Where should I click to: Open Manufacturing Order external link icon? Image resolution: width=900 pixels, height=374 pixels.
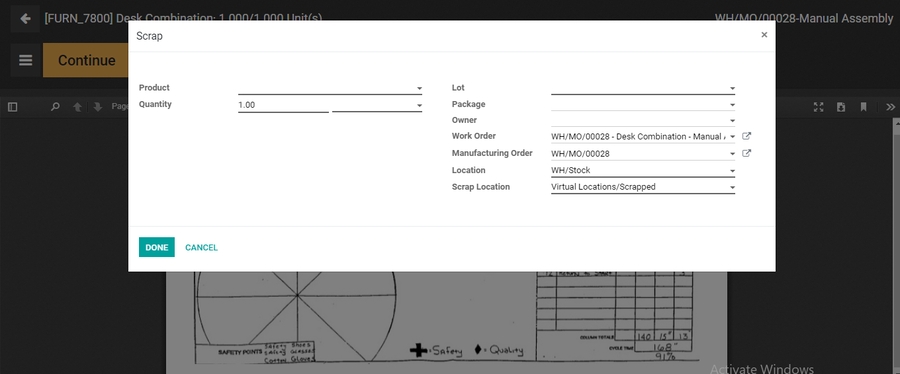coord(746,153)
